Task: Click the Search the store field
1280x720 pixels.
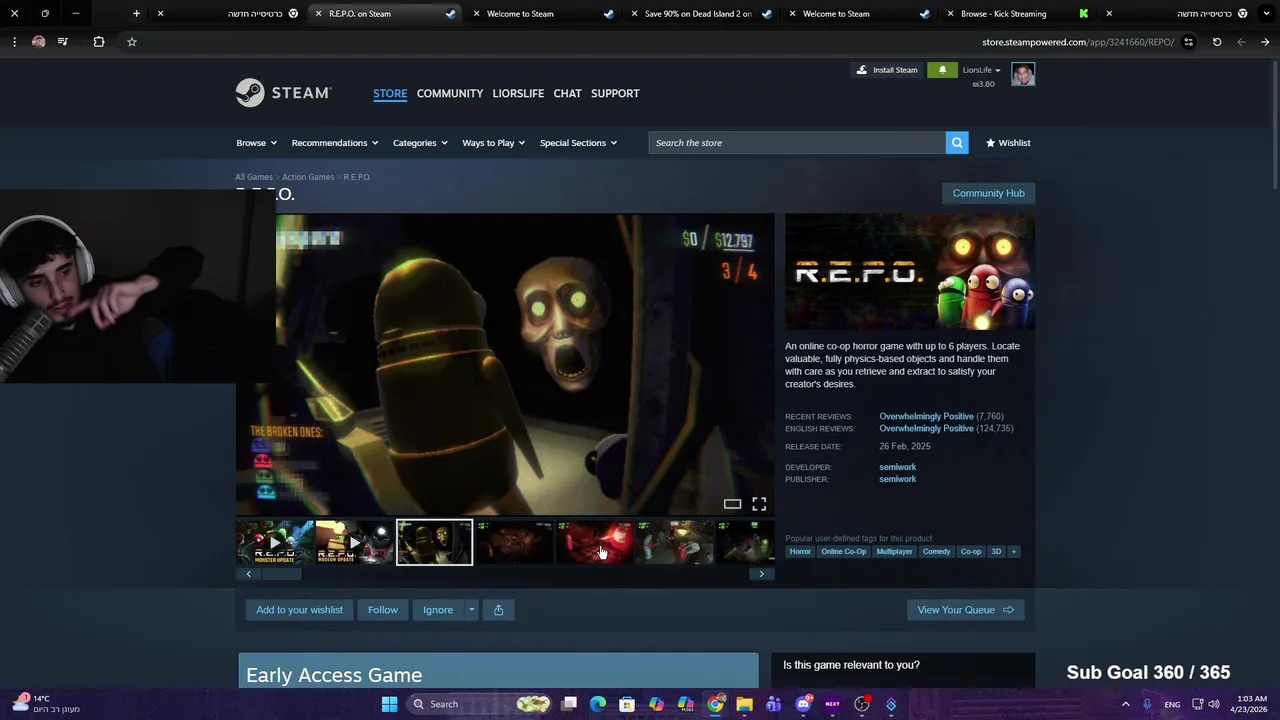Action: [797, 143]
